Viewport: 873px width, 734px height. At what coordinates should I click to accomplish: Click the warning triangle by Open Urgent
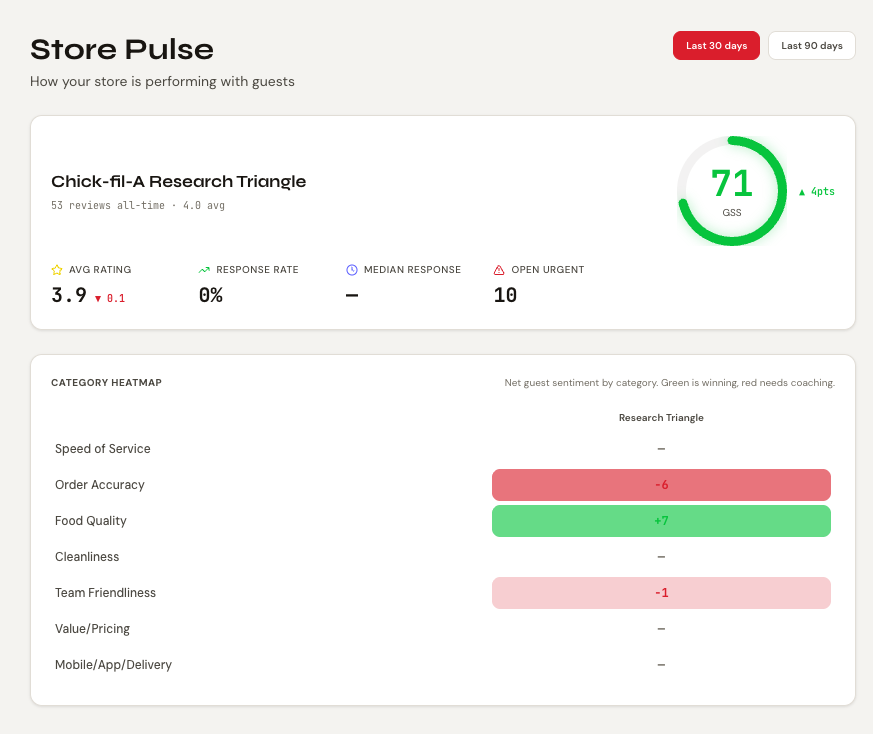coord(499,270)
